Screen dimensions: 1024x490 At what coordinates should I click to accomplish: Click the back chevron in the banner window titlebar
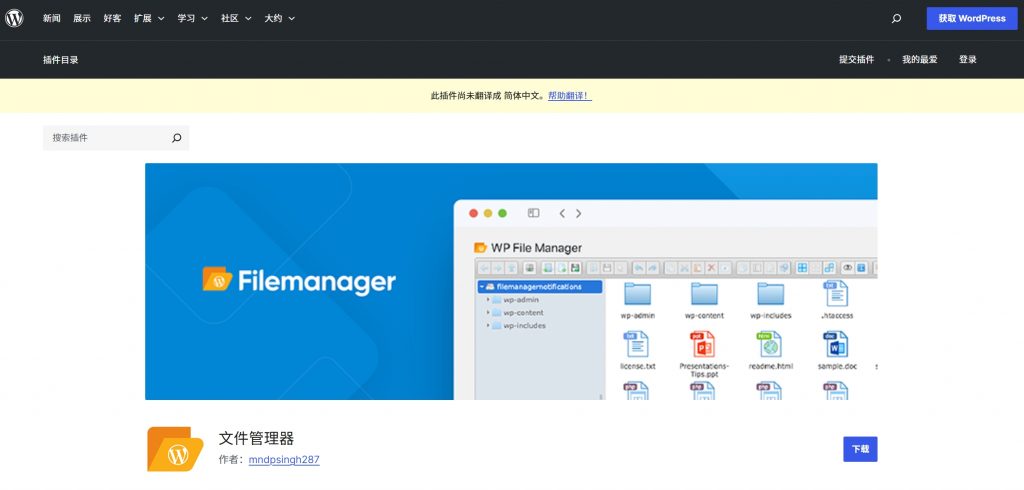[x=562, y=213]
